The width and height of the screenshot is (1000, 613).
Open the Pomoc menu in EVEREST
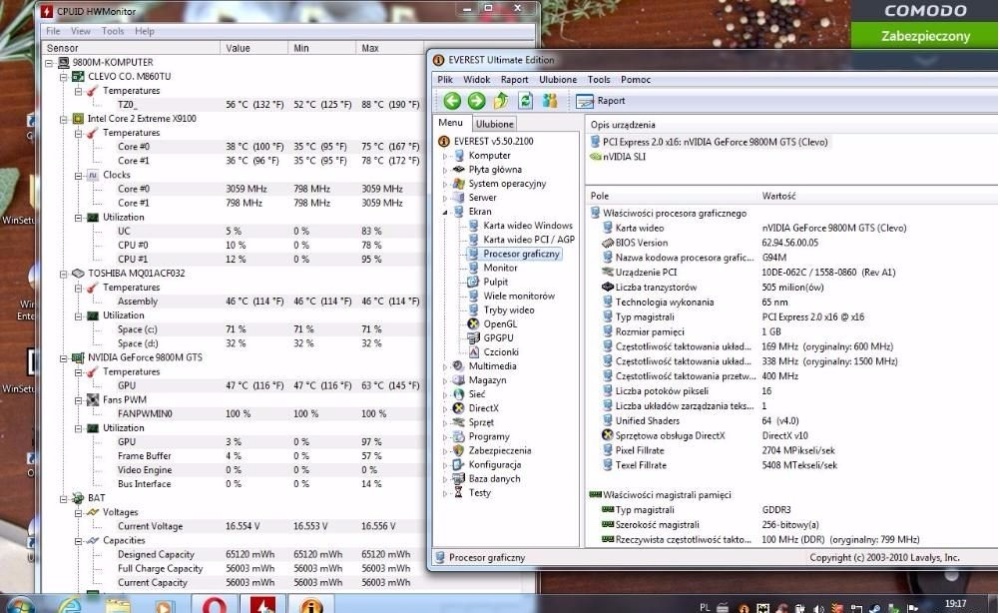pos(635,80)
